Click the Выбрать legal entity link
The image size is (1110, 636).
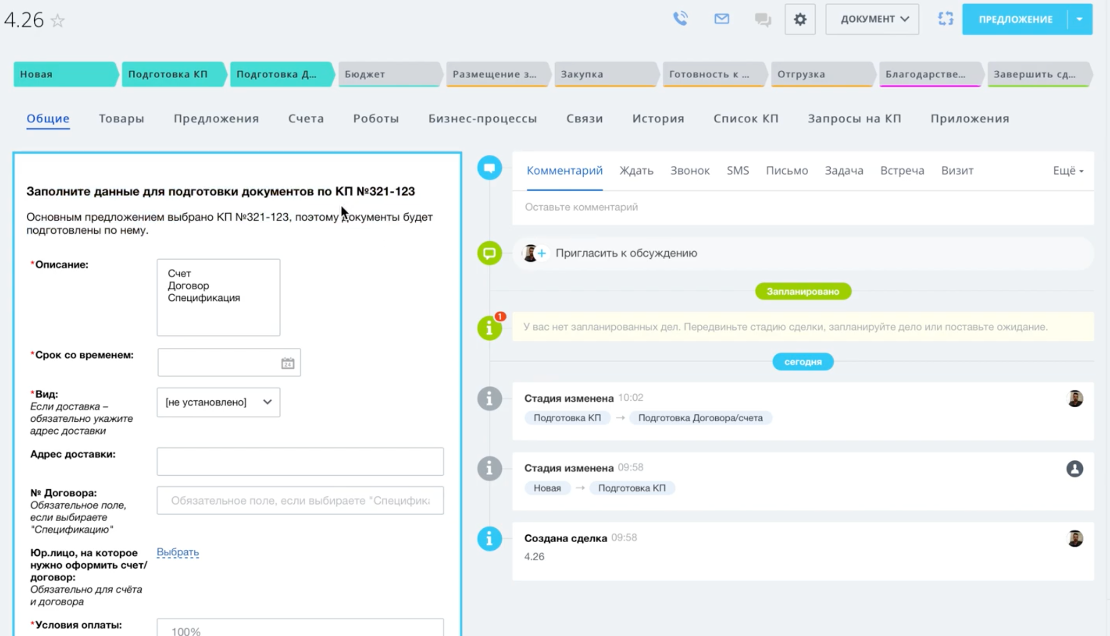[x=178, y=552]
